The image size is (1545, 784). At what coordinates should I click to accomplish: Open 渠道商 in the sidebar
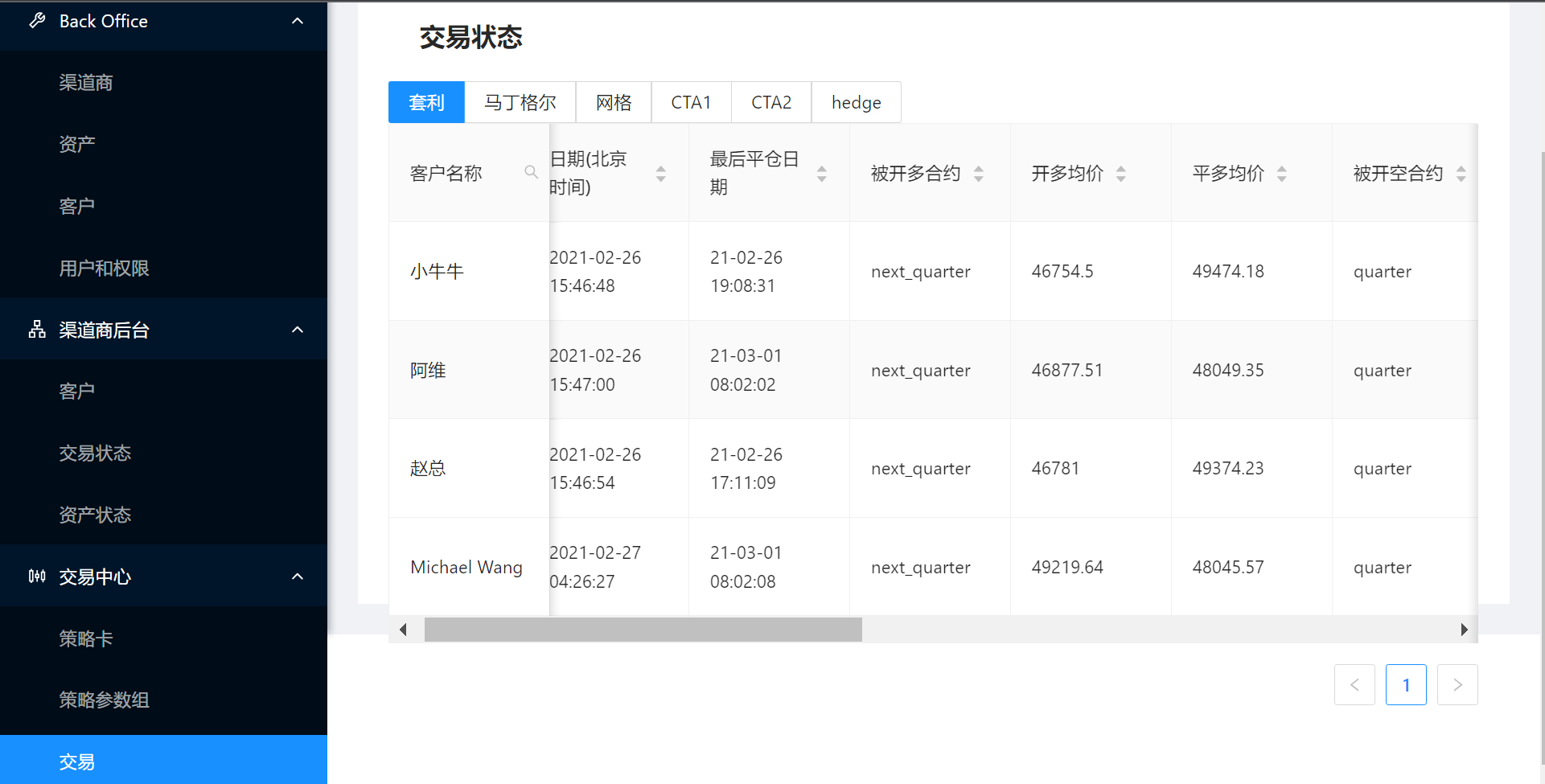(163, 82)
